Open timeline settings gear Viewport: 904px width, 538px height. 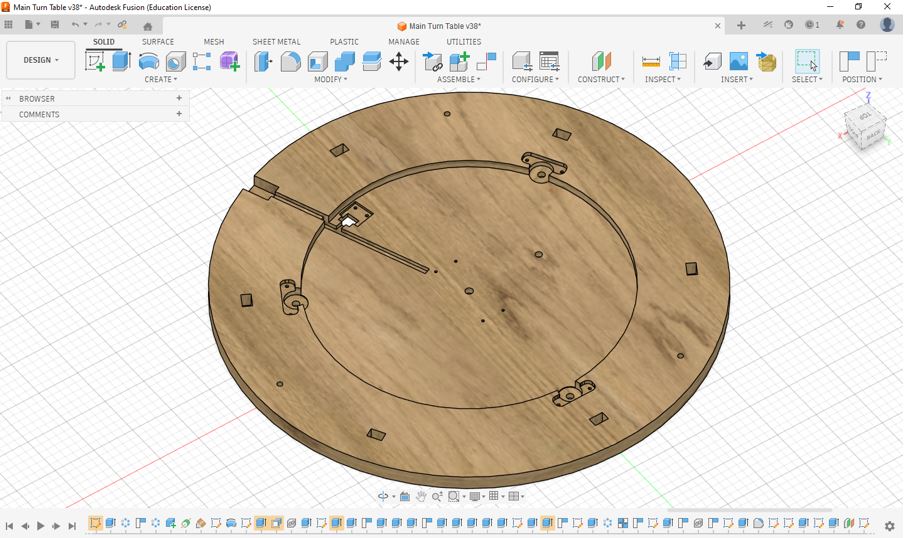coord(889,526)
